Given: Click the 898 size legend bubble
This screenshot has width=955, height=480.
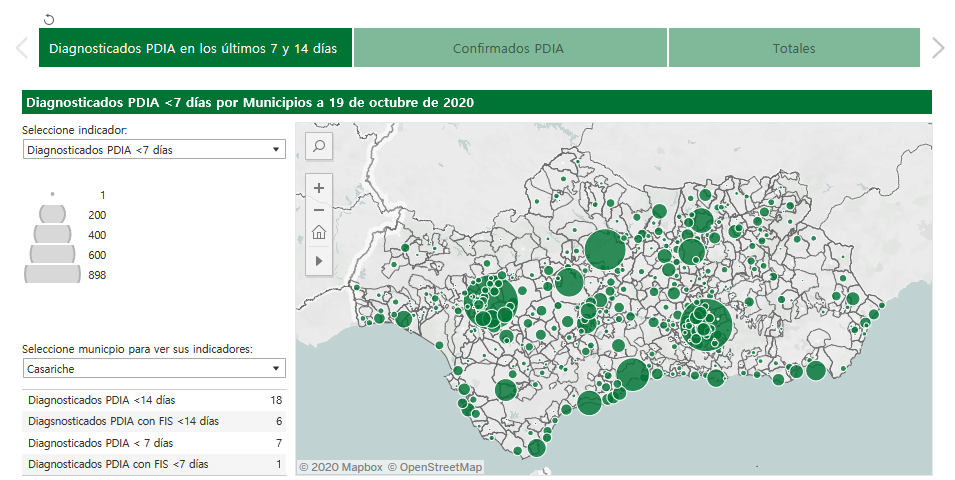Looking at the screenshot, I should (x=52, y=274).
